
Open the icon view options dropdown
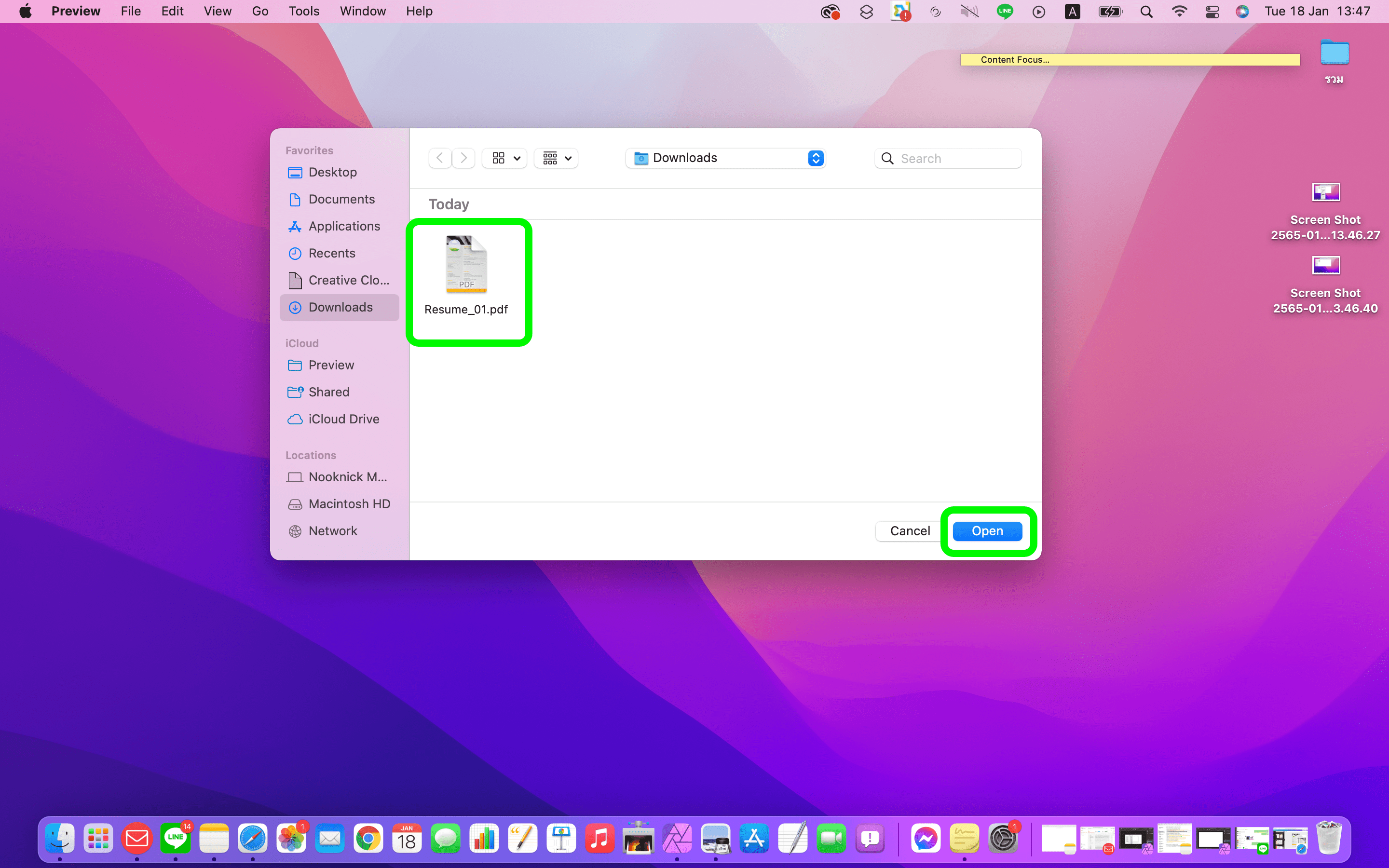click(505, 158)
